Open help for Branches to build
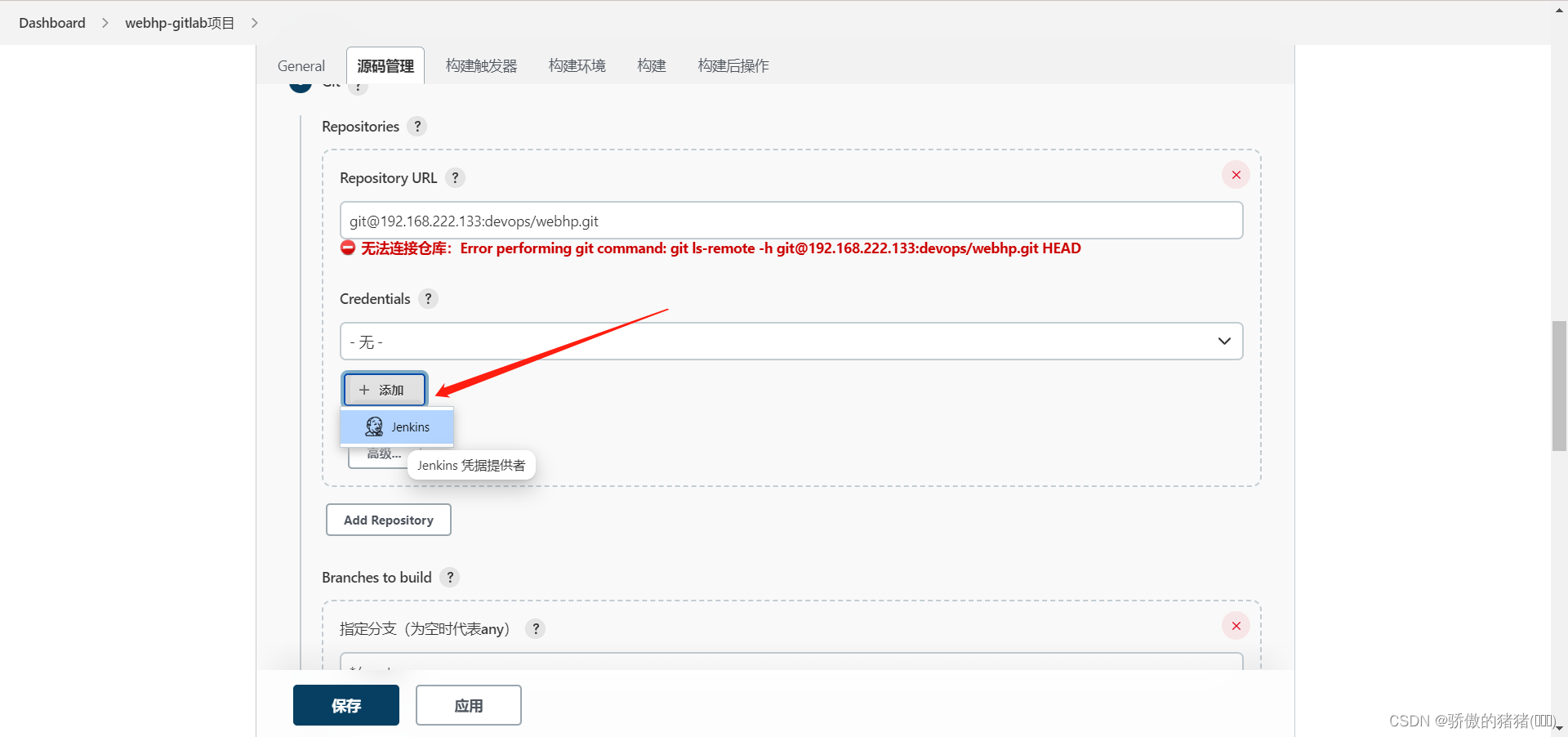This screenshot has width=1568, height=737. point(450,577)
